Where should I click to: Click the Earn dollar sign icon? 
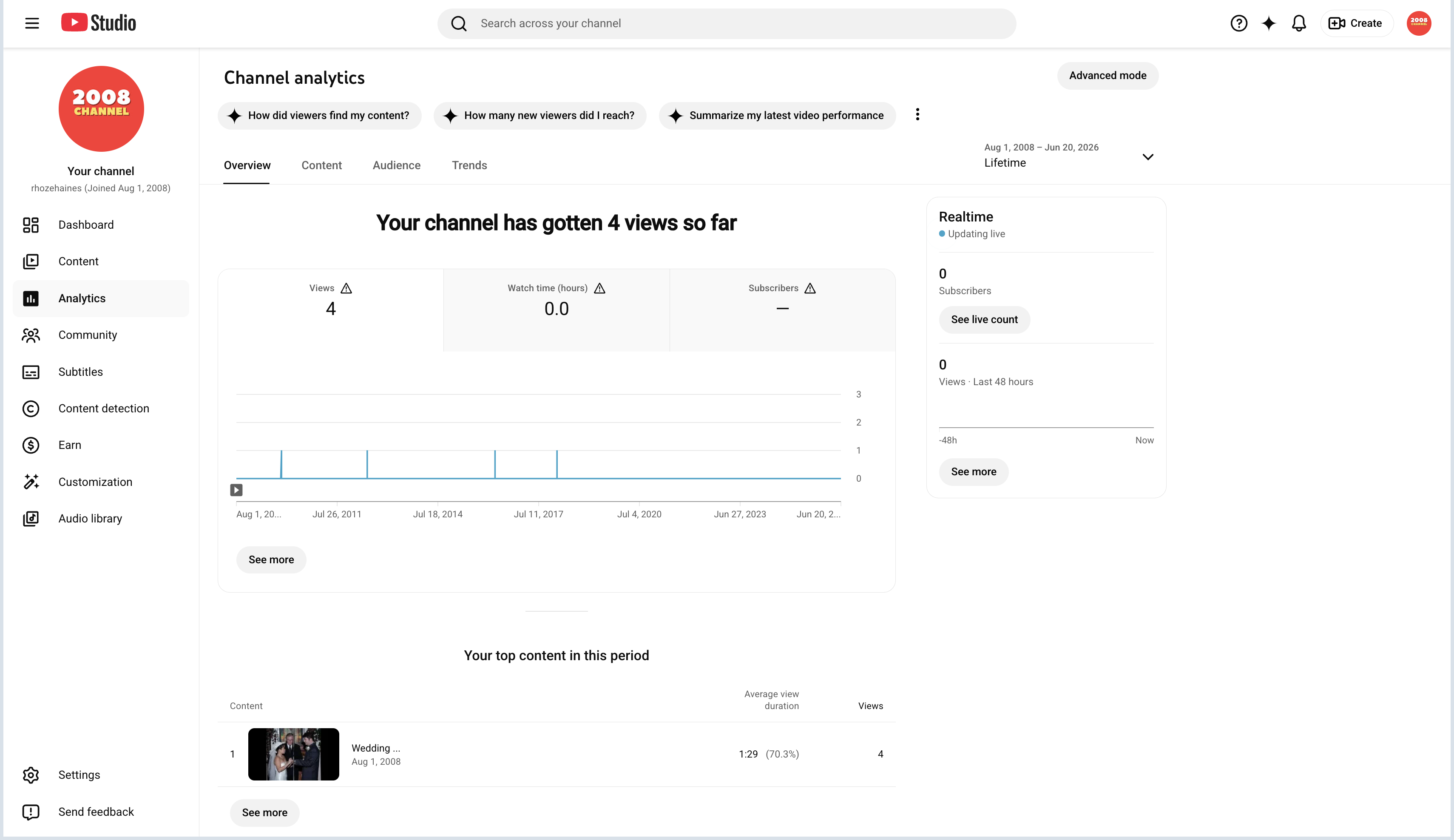tap(31, 446)
